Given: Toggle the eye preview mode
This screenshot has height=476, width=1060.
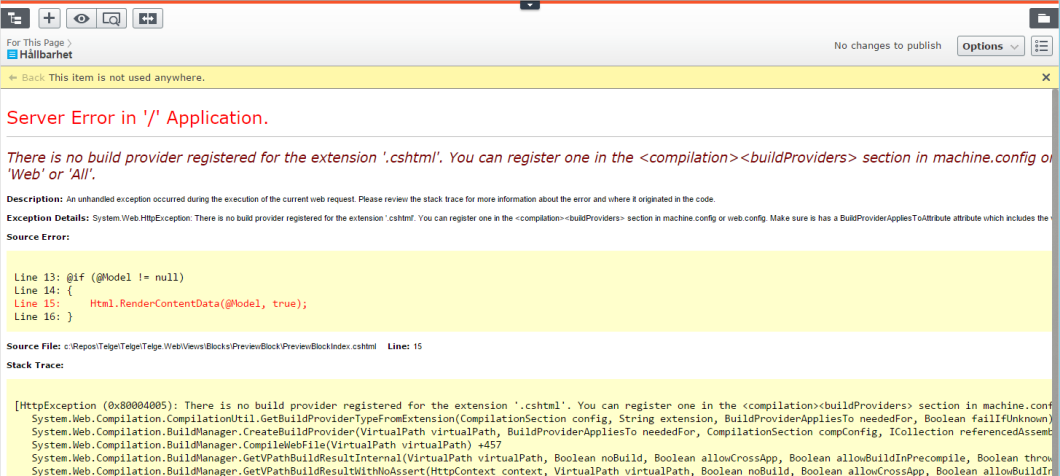Looking at the screenshot, I should coord(80,18).
